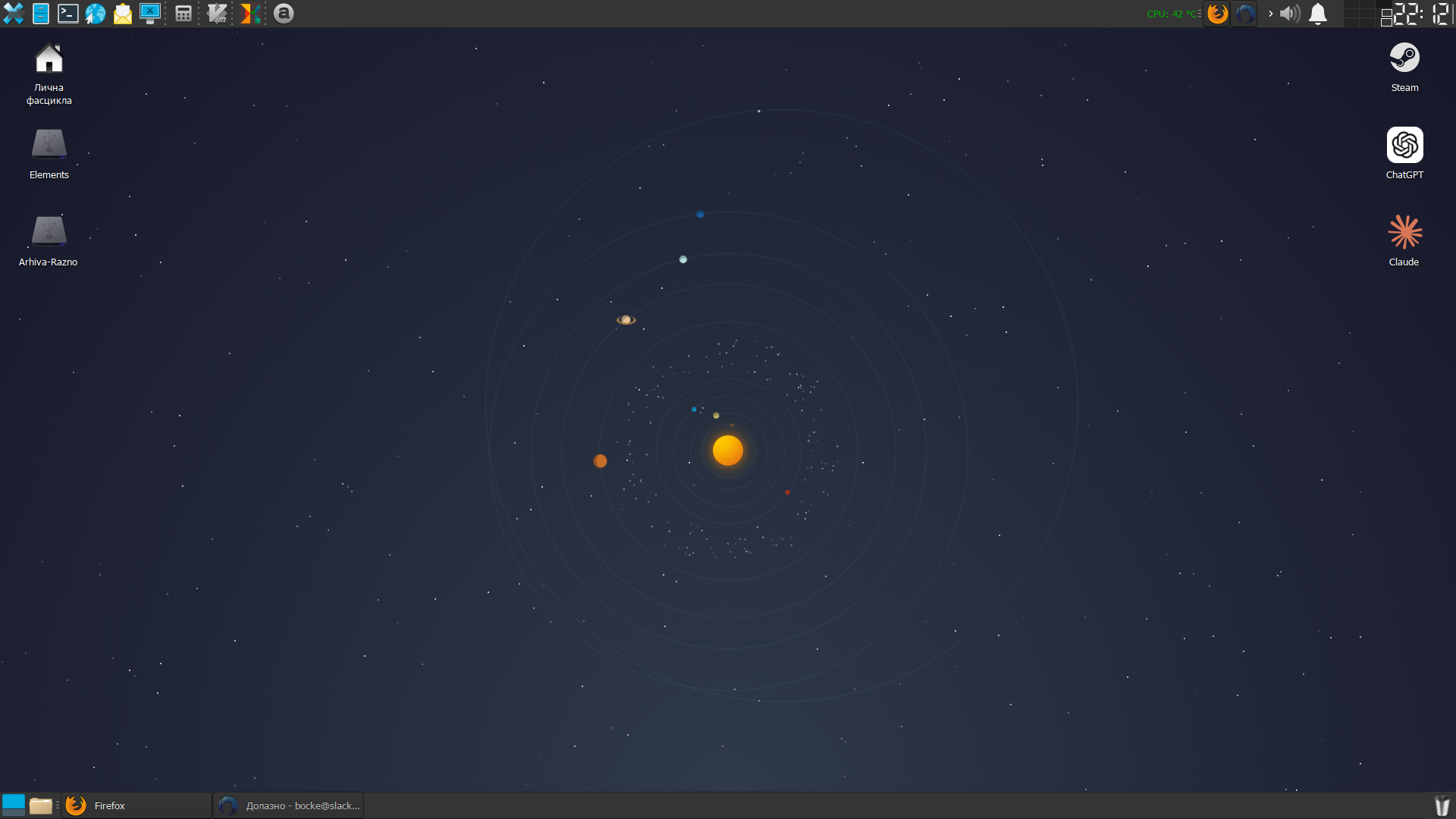Toggle show desktop using bottom-left blue button
Image resolution: width=1456 pixels, height=819 pixels.
pyautogui.click(x=14, y=805)
